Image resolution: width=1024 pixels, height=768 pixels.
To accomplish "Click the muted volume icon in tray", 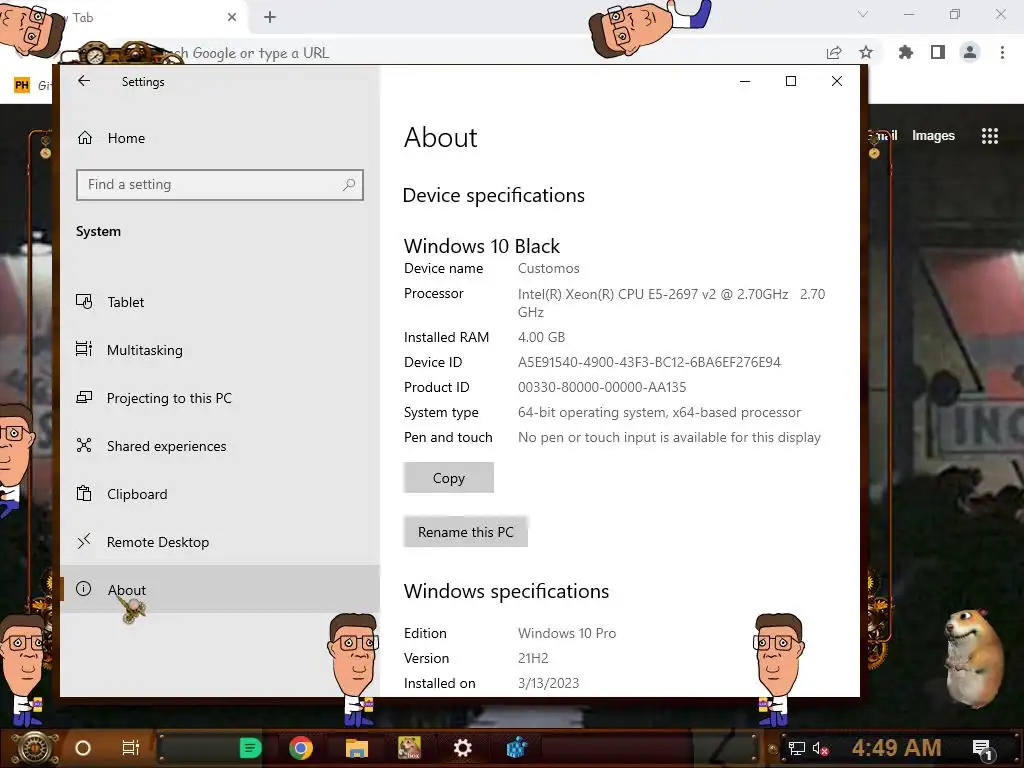I will click(x=820, y=748).
